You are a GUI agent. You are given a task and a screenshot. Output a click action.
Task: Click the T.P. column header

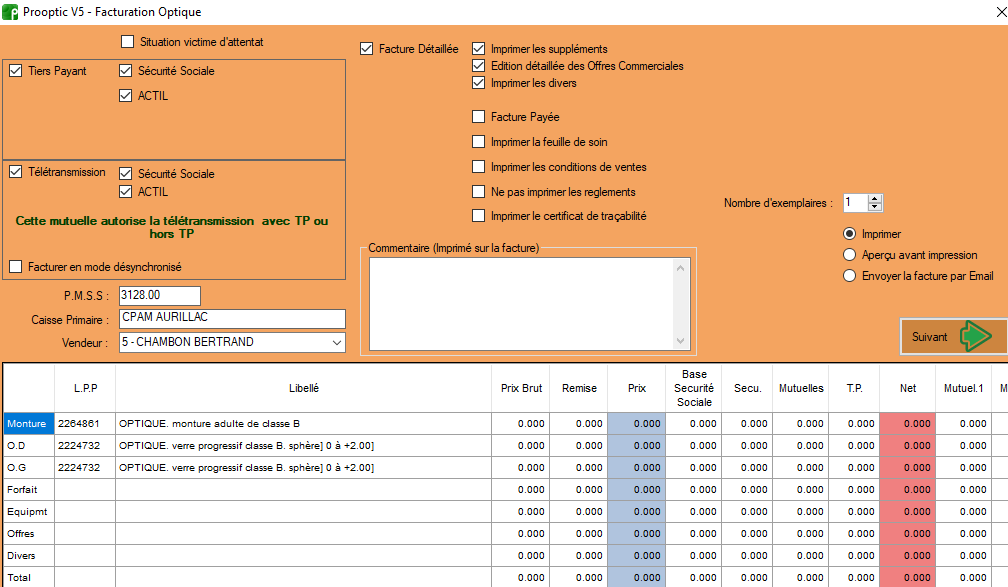(x=854, y=388)
